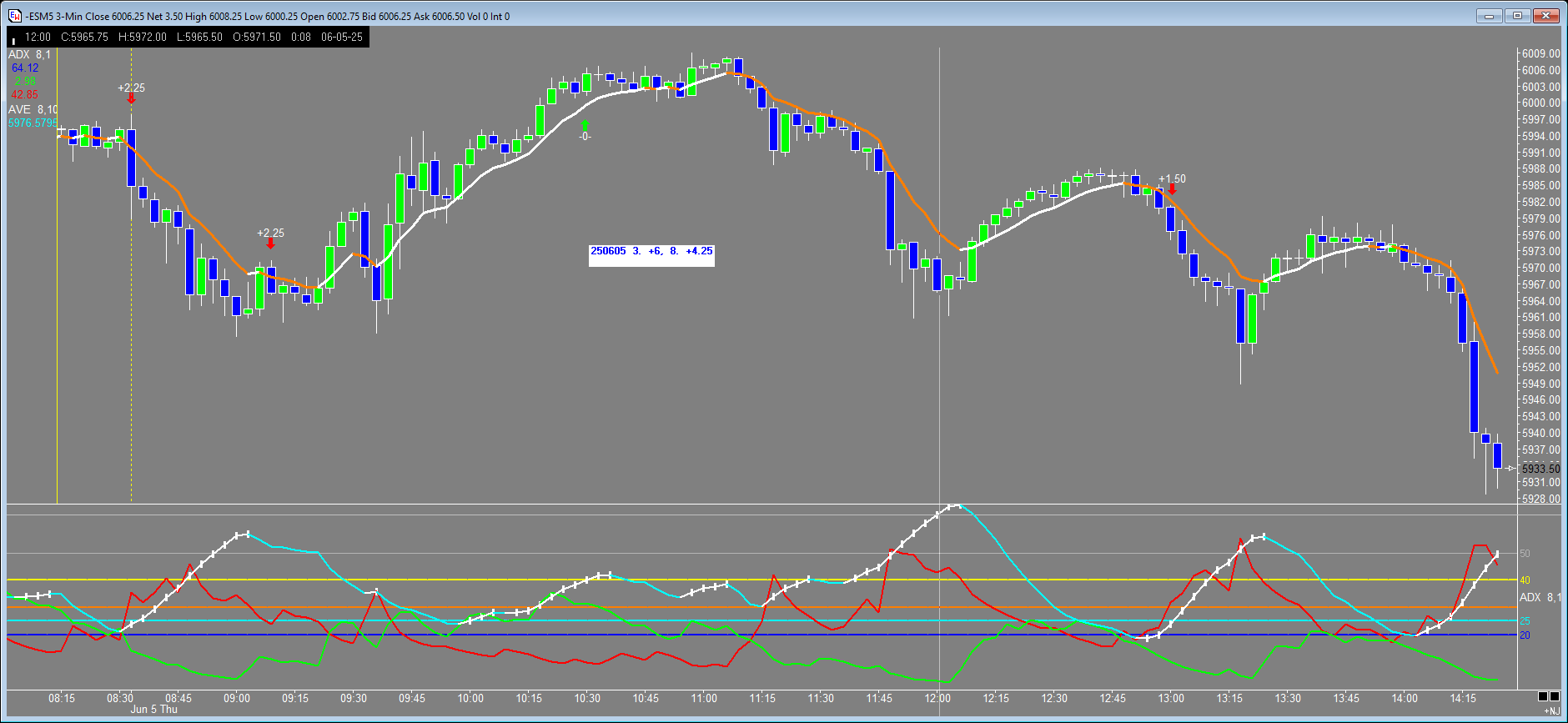Click the AVE 8,10 study label

(x=33, y=109)
